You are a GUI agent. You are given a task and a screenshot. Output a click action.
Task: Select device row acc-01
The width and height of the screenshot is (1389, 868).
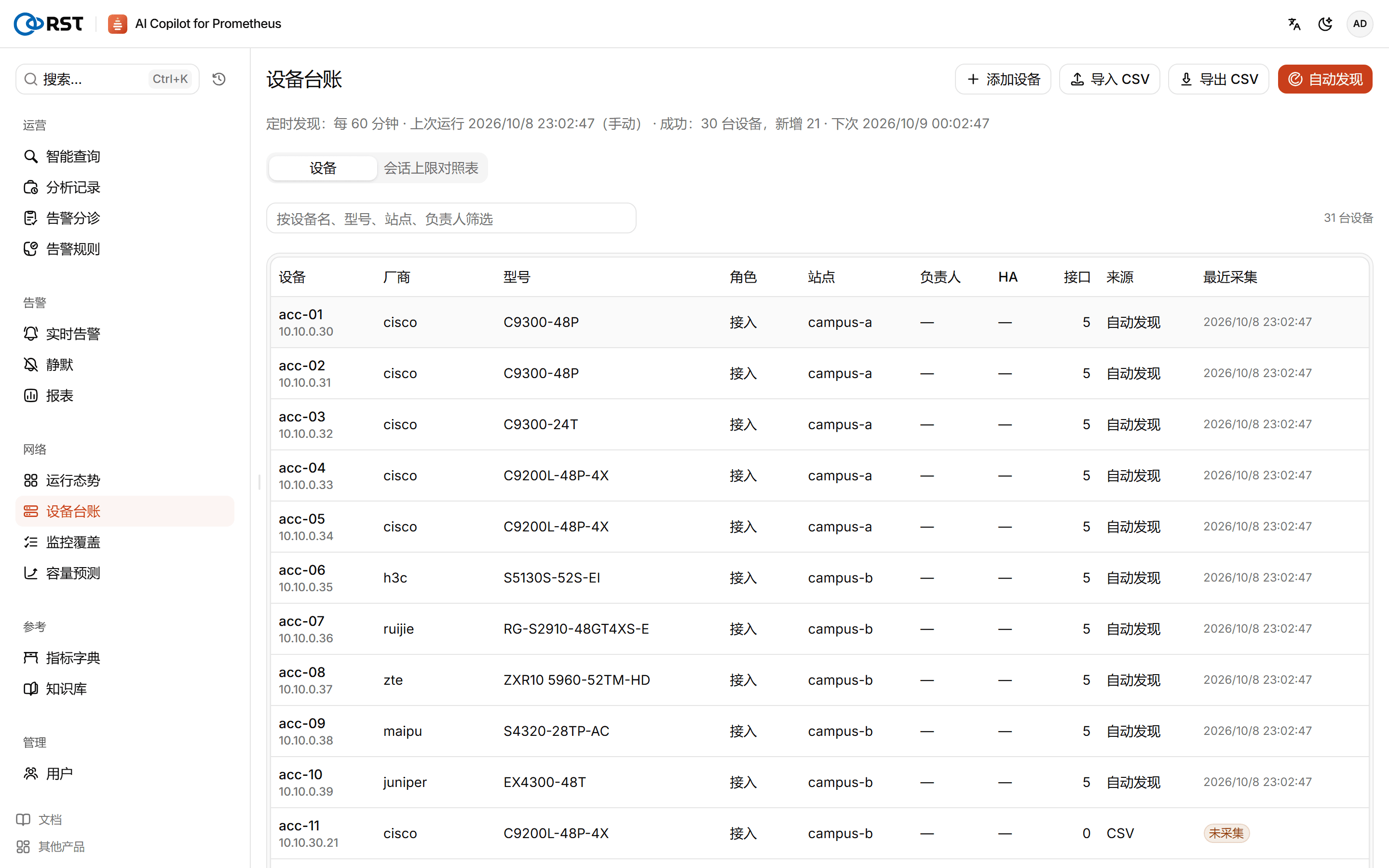point(819,322)
